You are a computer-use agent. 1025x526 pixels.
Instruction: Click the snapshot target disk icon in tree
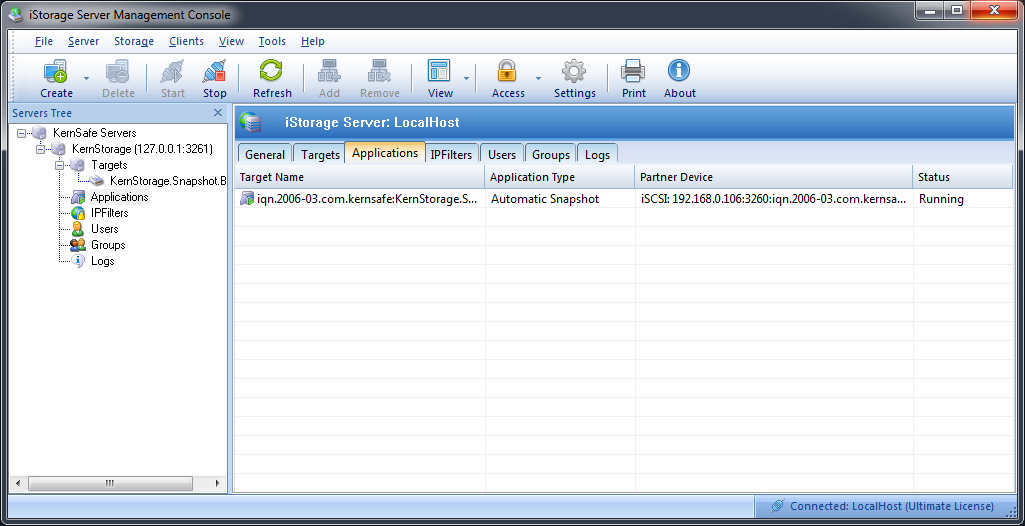pos(97,181)
